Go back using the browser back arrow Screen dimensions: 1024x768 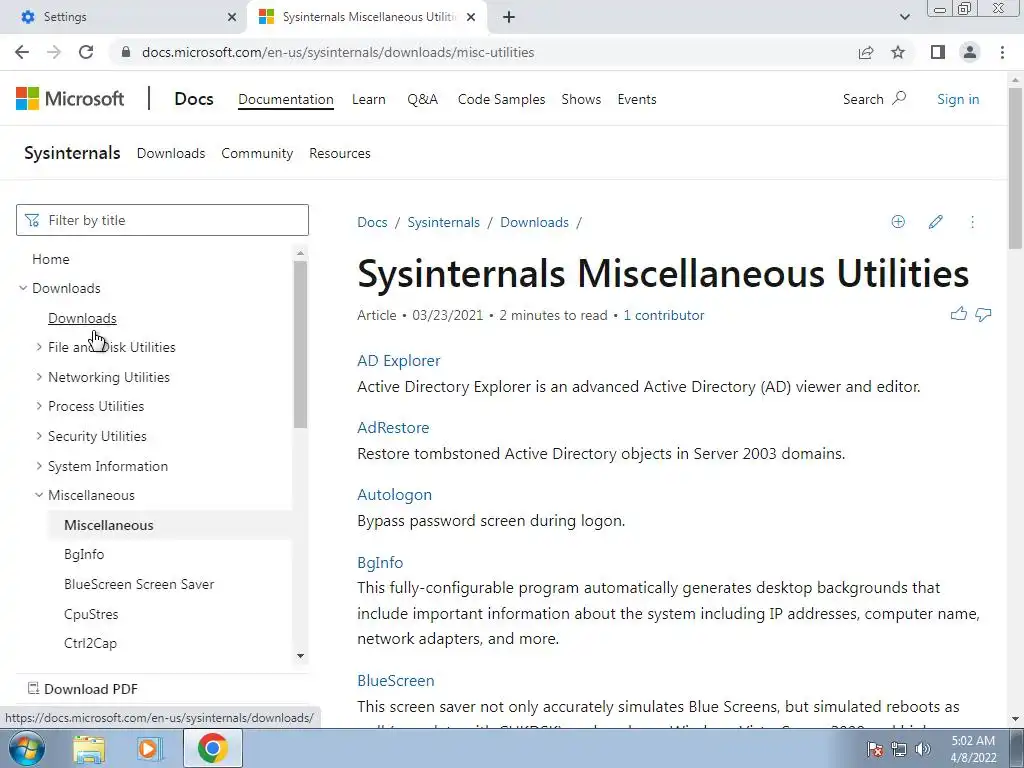[22, 52]
